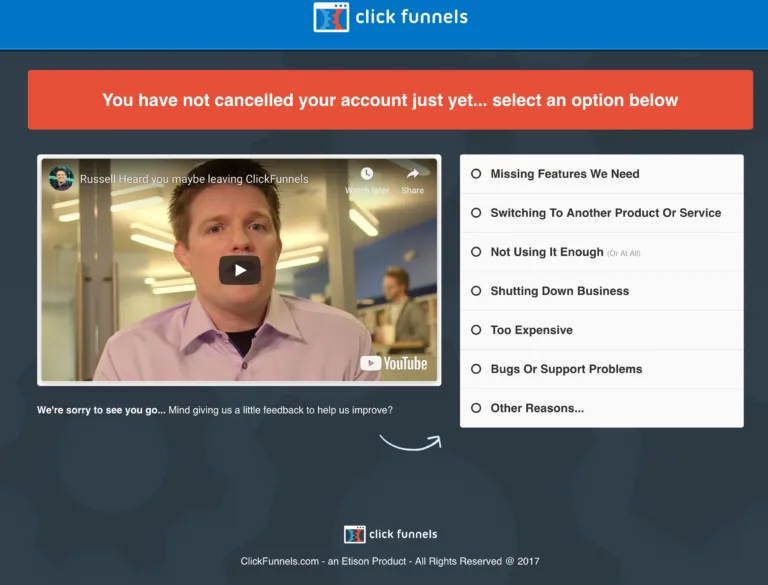Click the red 'not cancelled your account' banner

tap(390, 100)
